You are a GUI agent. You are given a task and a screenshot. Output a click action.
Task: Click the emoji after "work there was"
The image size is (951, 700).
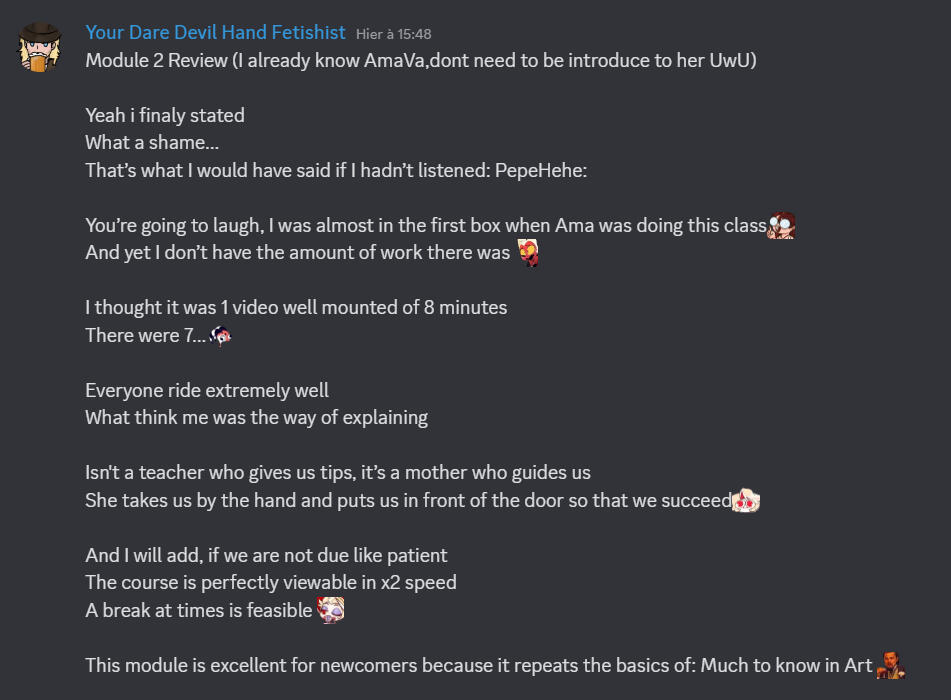tap(528, 253)
